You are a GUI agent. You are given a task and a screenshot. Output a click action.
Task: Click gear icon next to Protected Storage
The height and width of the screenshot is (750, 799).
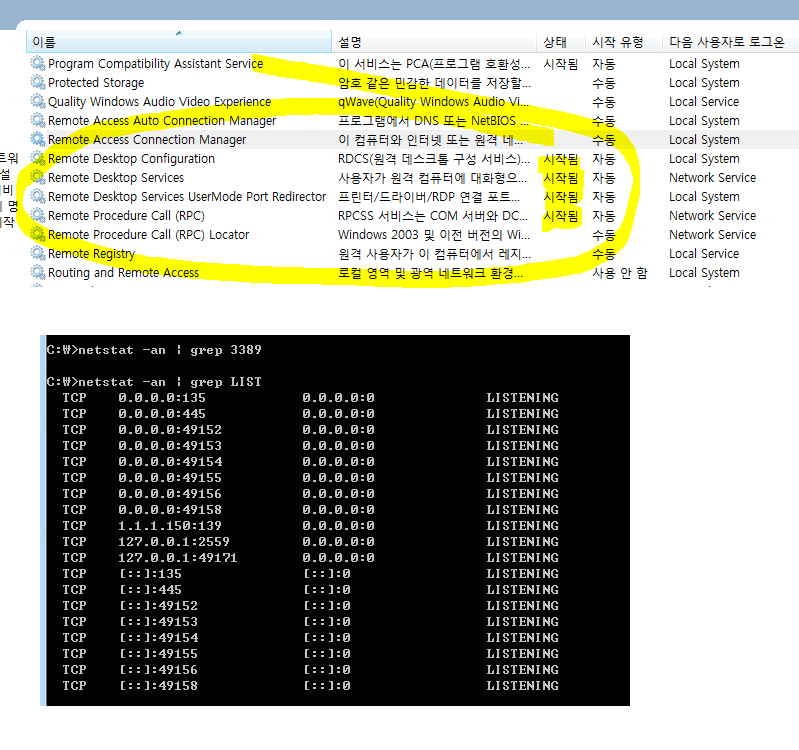pos(38,82)
